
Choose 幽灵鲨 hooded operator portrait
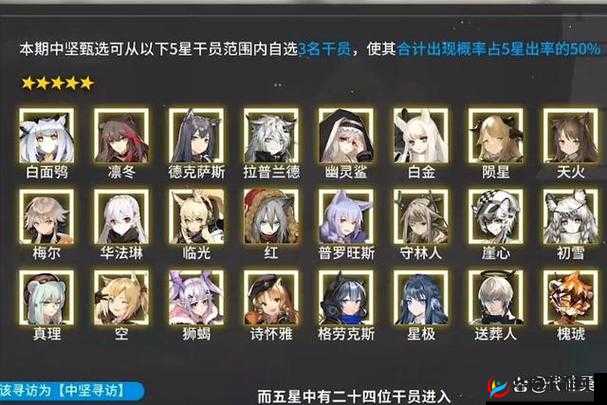coord(346,136)
